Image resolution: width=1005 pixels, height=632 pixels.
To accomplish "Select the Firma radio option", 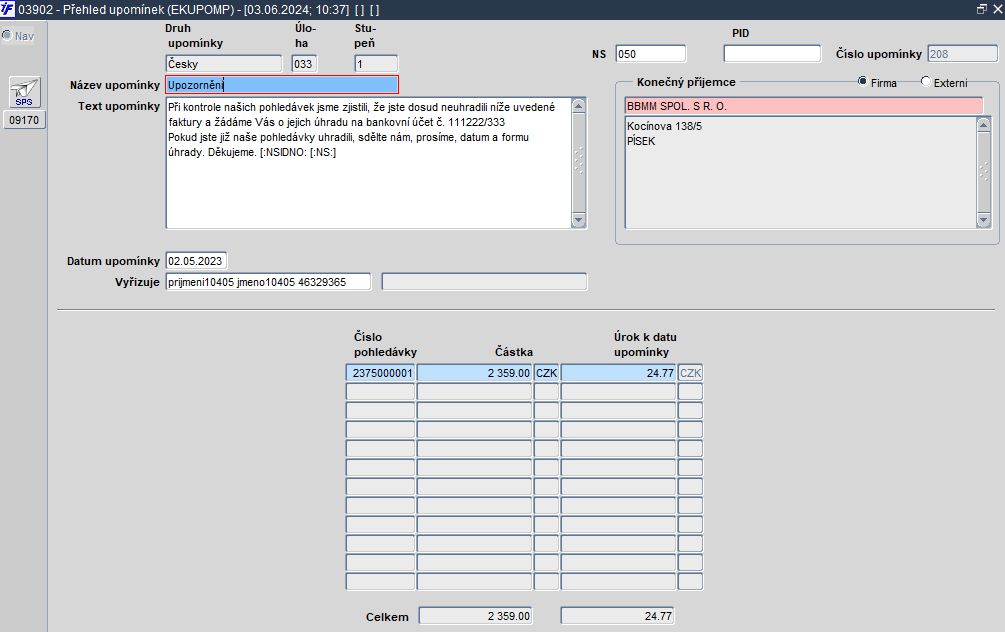I will click(862, 81).
